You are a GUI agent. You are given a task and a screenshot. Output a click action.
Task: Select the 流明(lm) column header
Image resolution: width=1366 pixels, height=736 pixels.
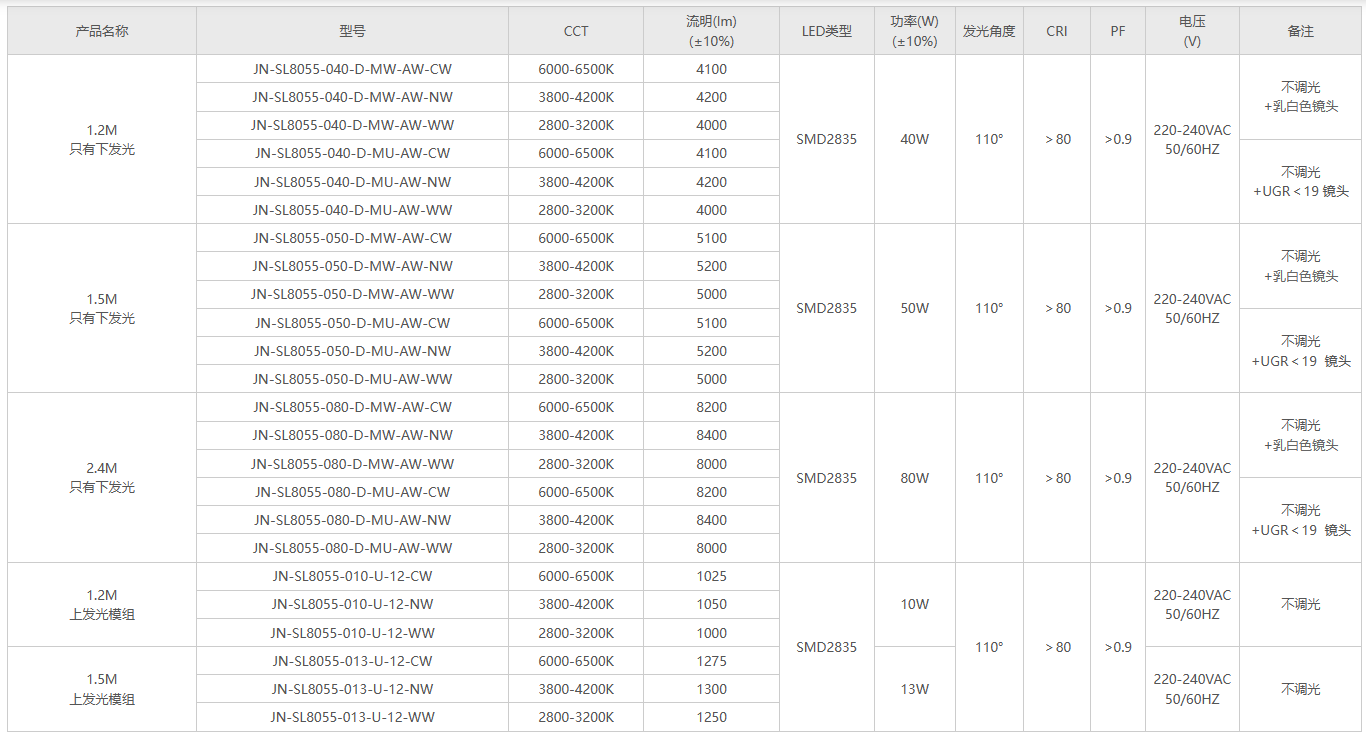click(x=711, y=31)
